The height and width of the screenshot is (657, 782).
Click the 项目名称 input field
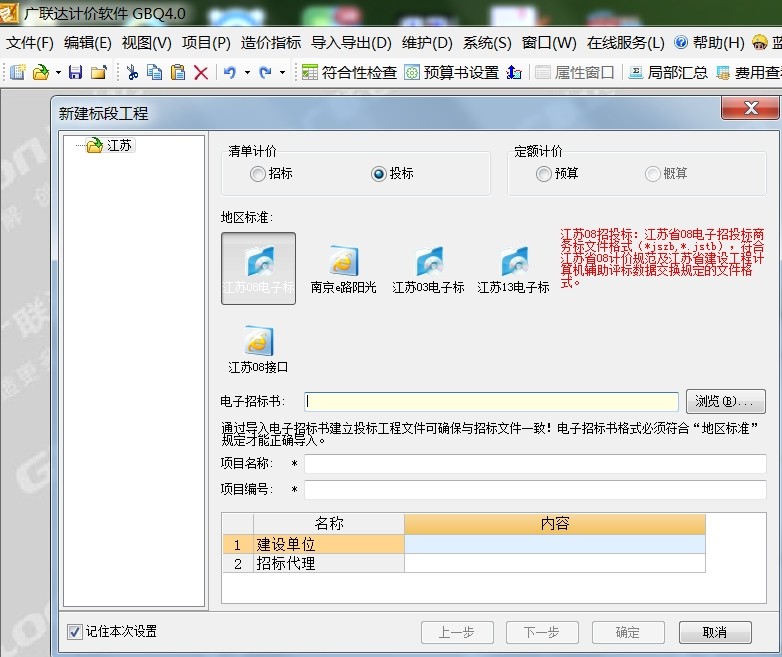(x=535, y=463)
